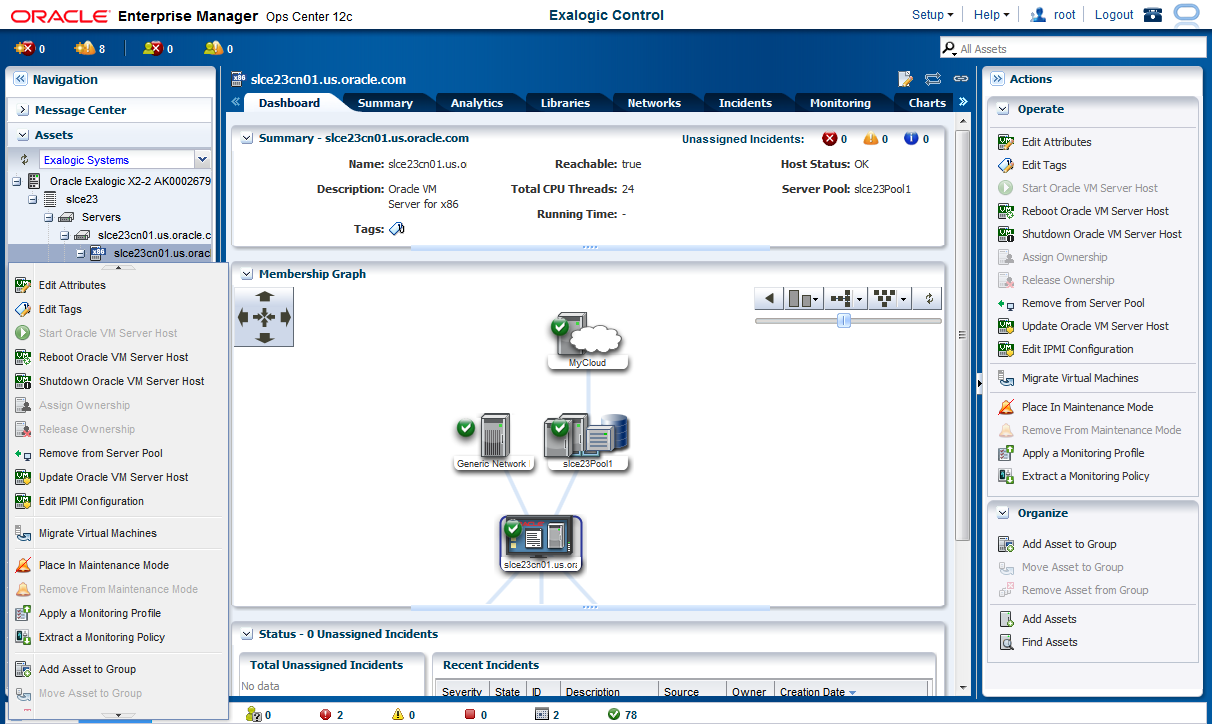1212x724 pixels.
Task: Select Oracle Exalogic X2-2 tree item
Action: point(130,181)
